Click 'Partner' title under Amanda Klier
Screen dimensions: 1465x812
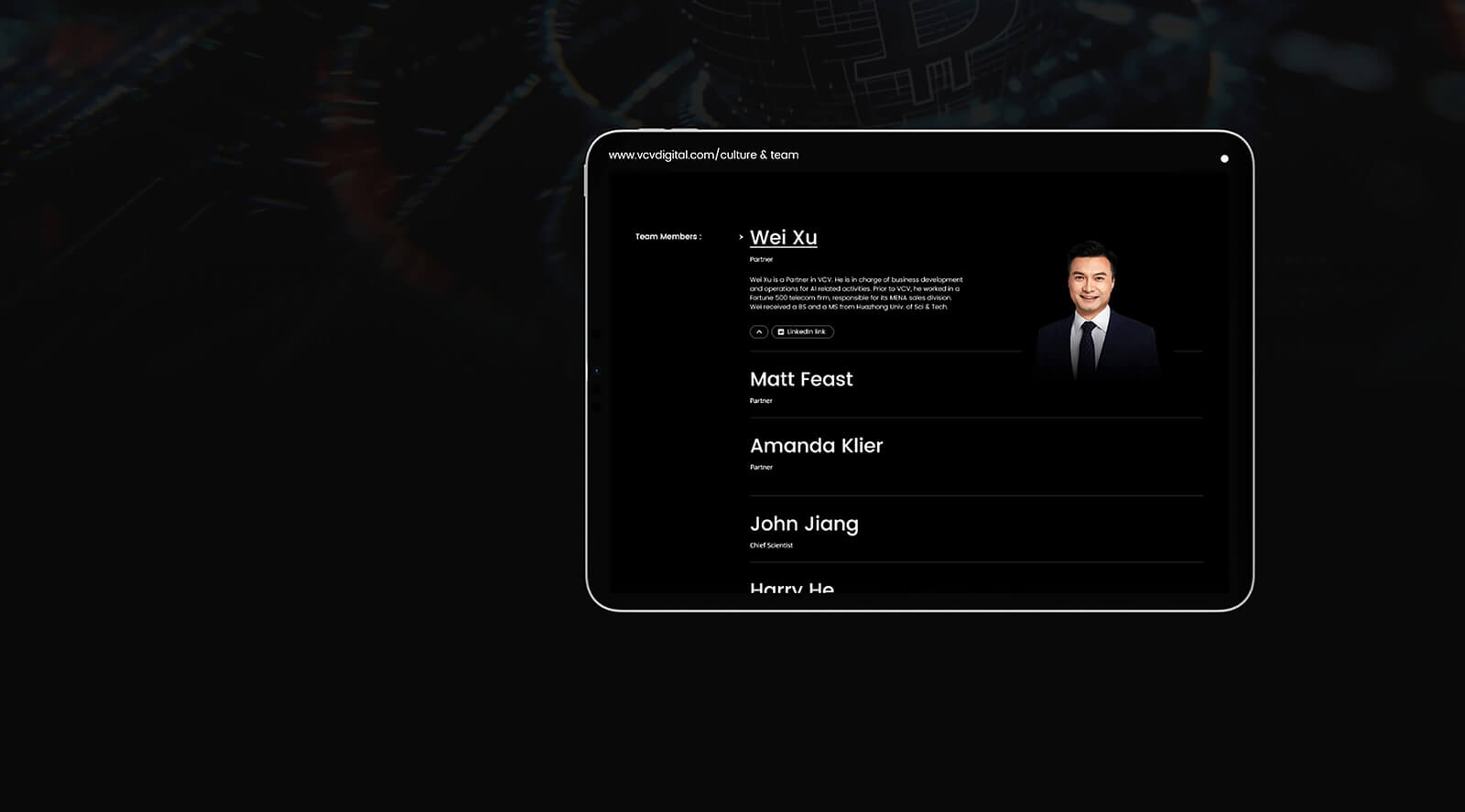(761, 467)
